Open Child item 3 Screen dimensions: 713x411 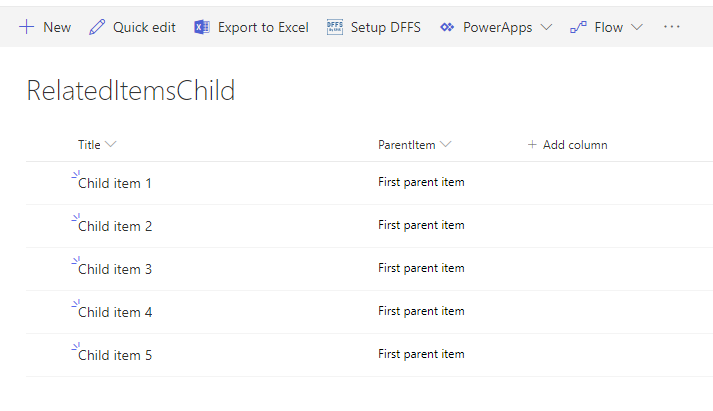point(115,270)
